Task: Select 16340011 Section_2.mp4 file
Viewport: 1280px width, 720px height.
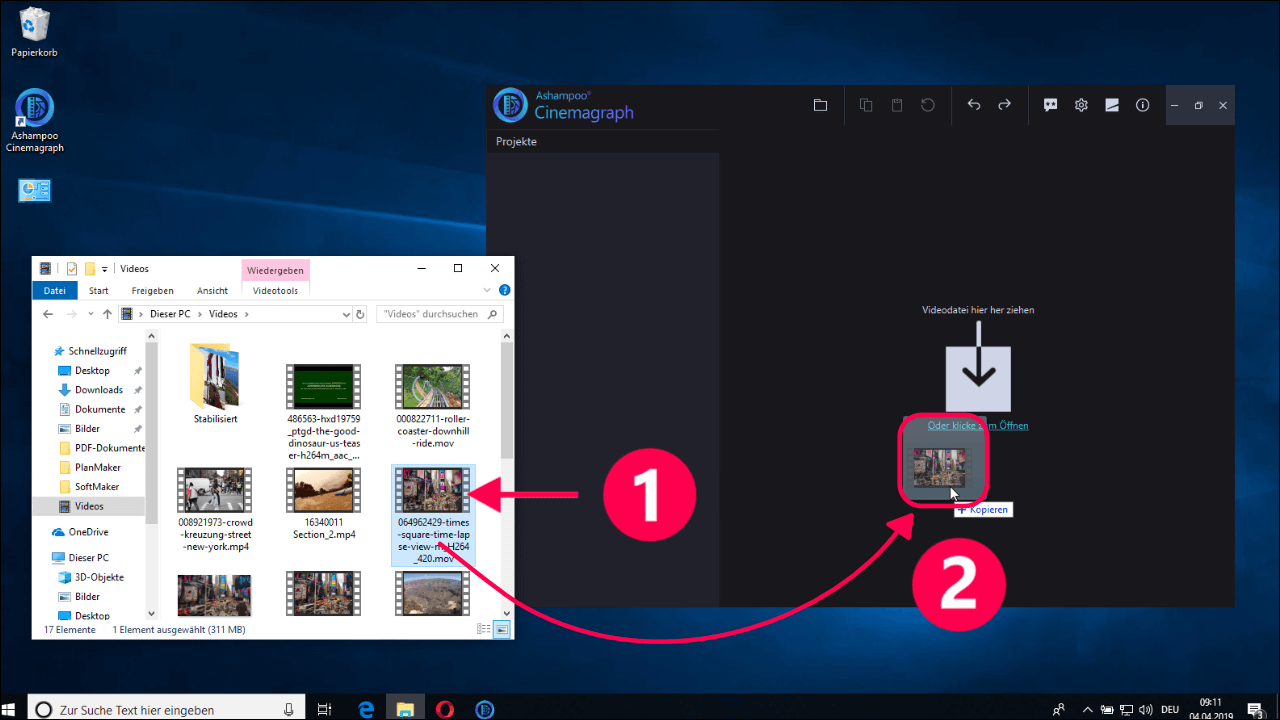Action: tap(323, 504)
